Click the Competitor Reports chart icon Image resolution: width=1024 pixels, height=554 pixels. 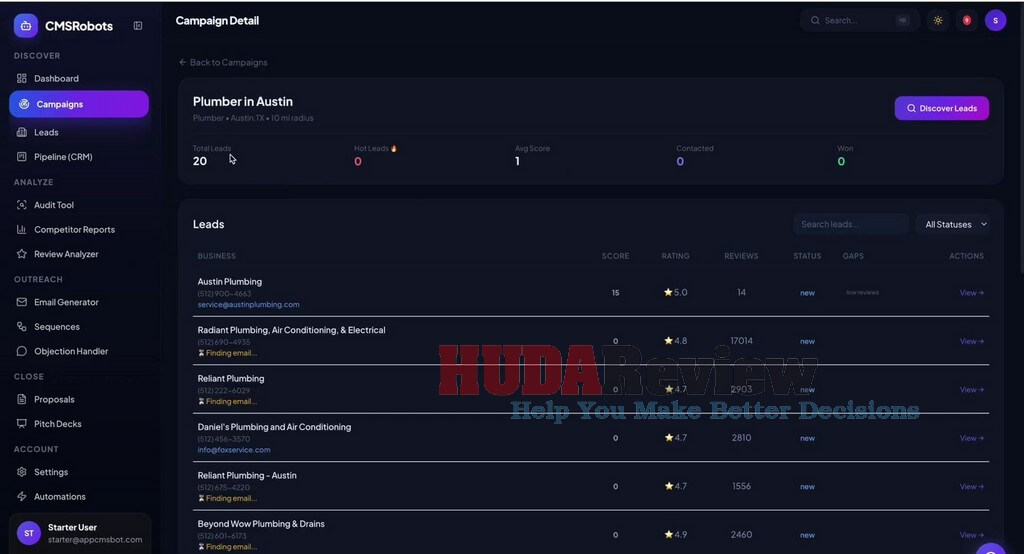[x=22, y=229]
